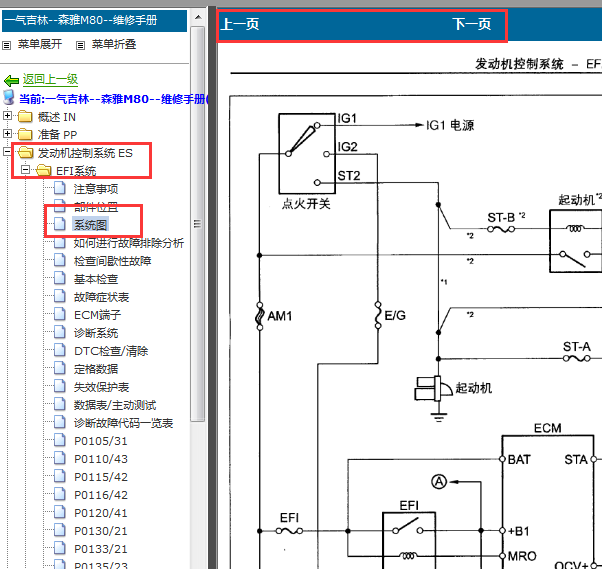Viewport: 602px width, 569px height.
Task: Click the page icon next to P0115/42
Action: (x=60, y=476)
